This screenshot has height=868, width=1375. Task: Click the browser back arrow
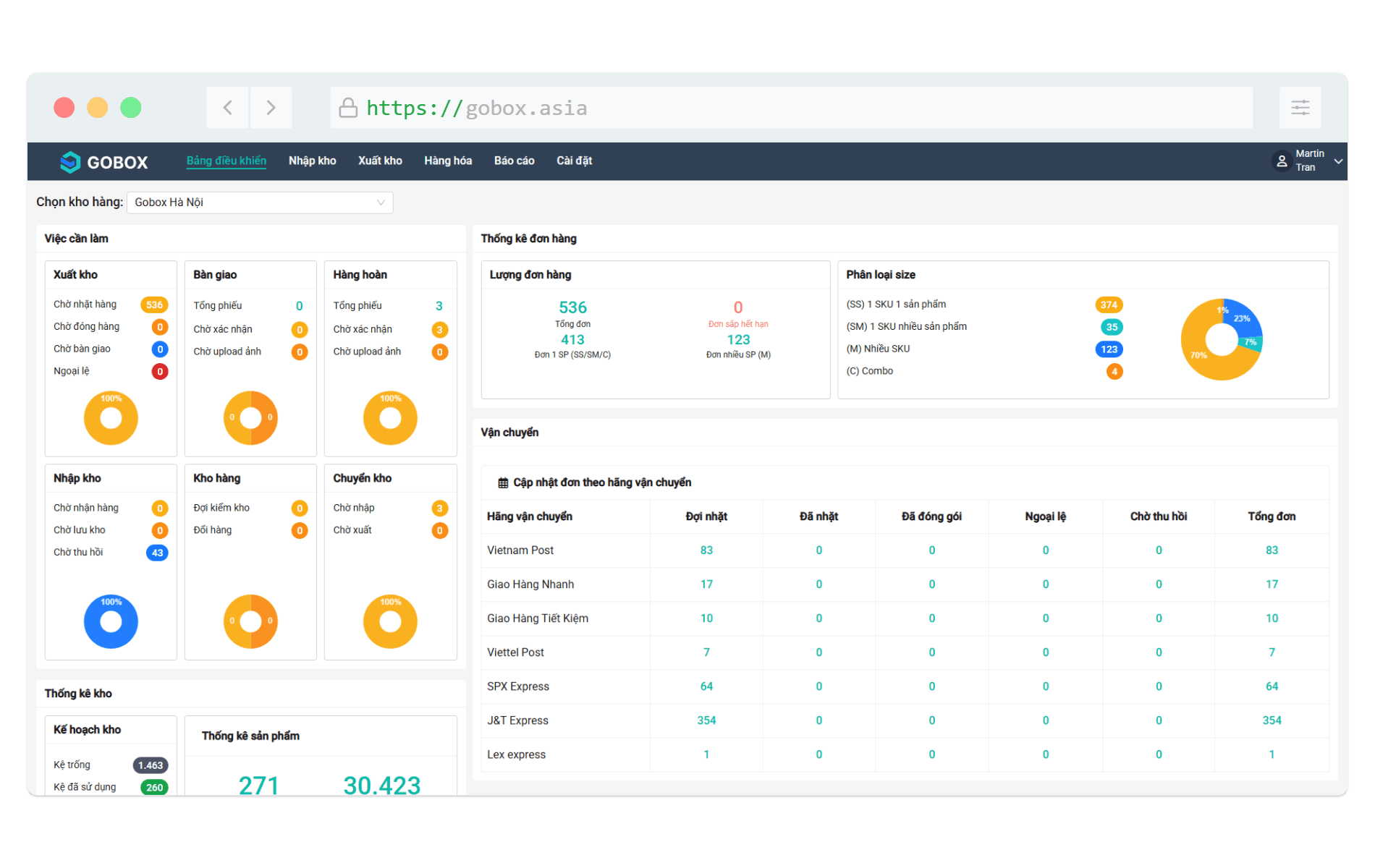[228, 108]
